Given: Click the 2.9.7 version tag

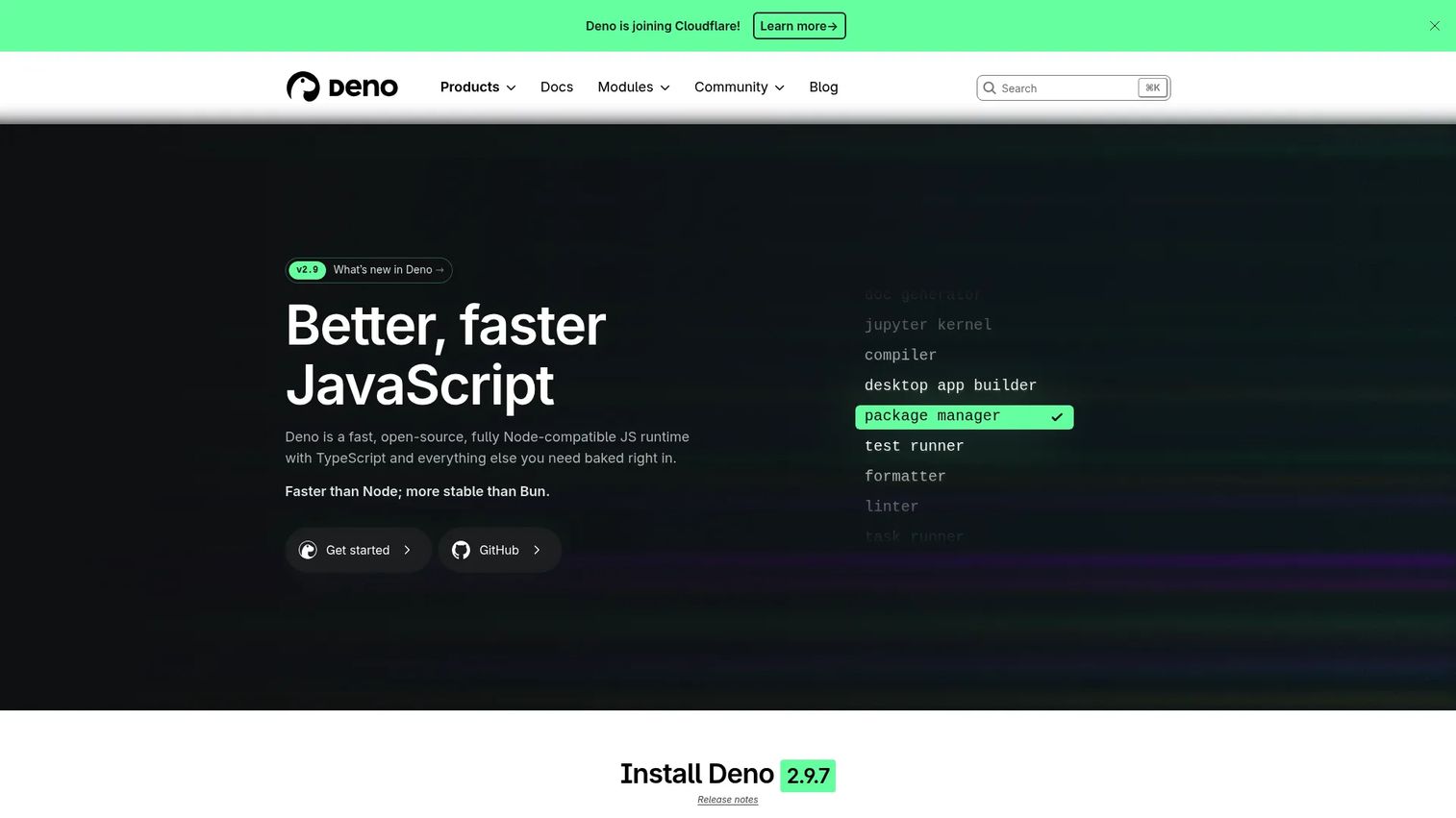Looking at the screenshot, I should (x=808, y=776).
